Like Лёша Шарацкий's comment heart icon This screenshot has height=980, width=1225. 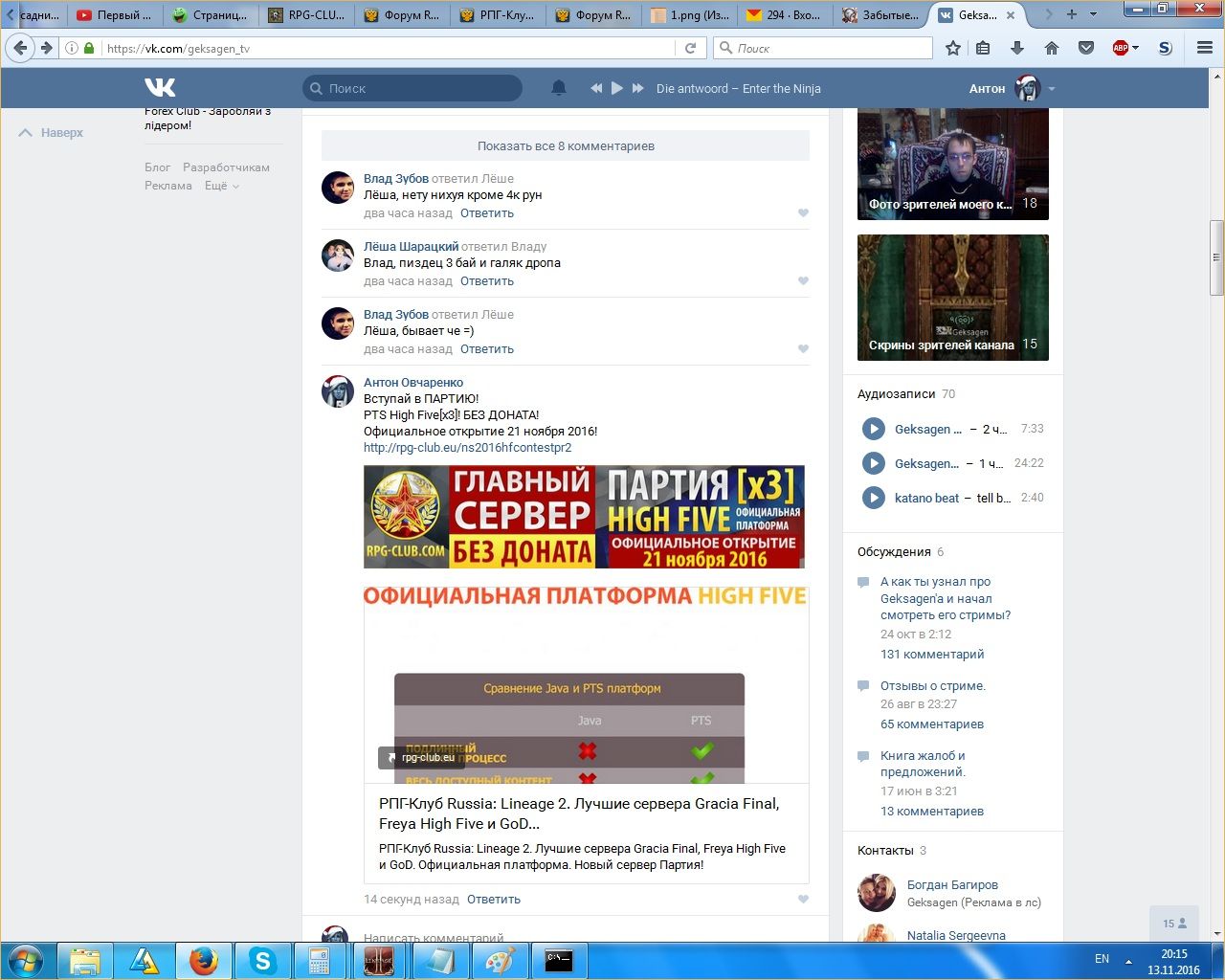[x=803, y=281]
